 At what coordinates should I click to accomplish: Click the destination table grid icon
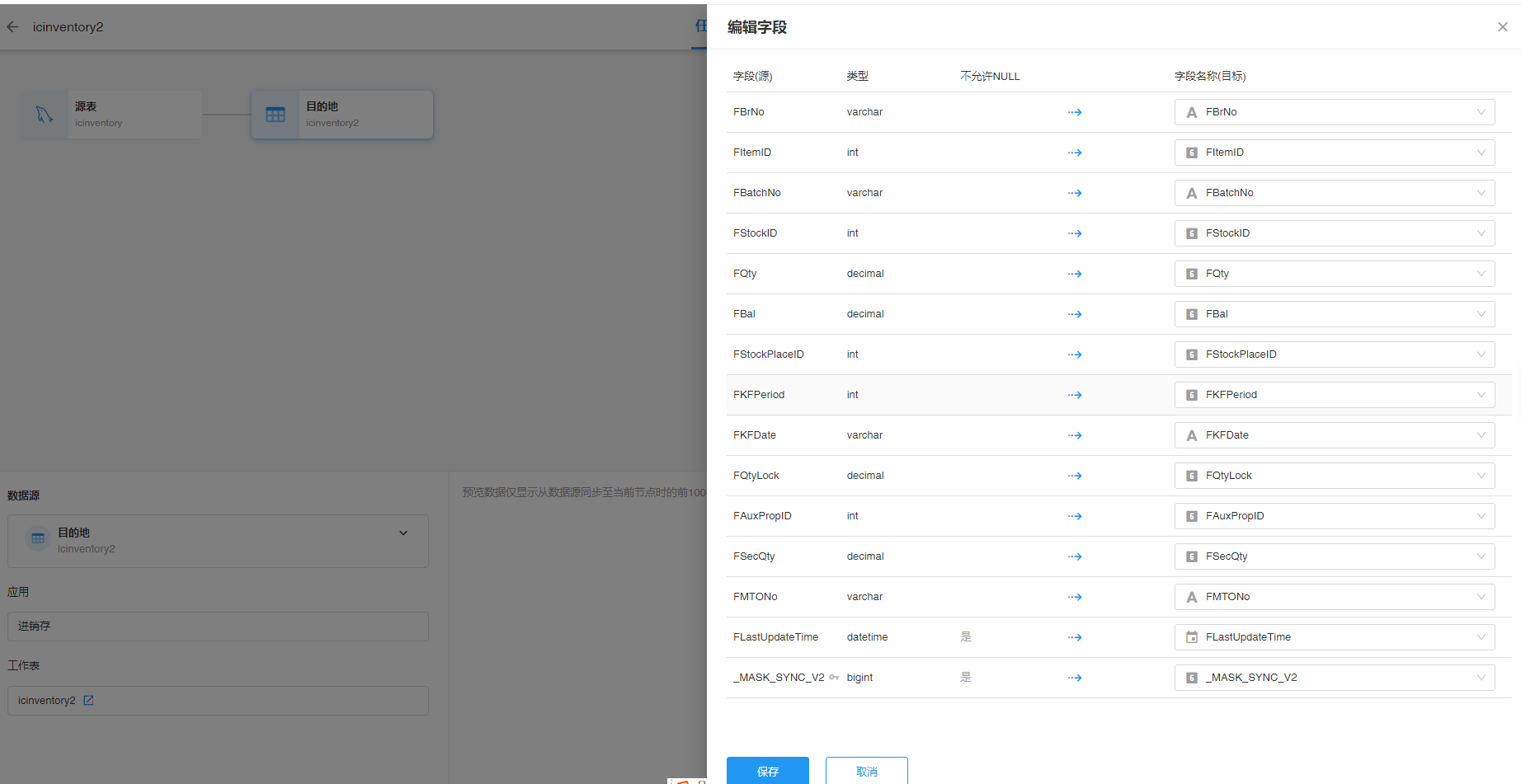275,115
